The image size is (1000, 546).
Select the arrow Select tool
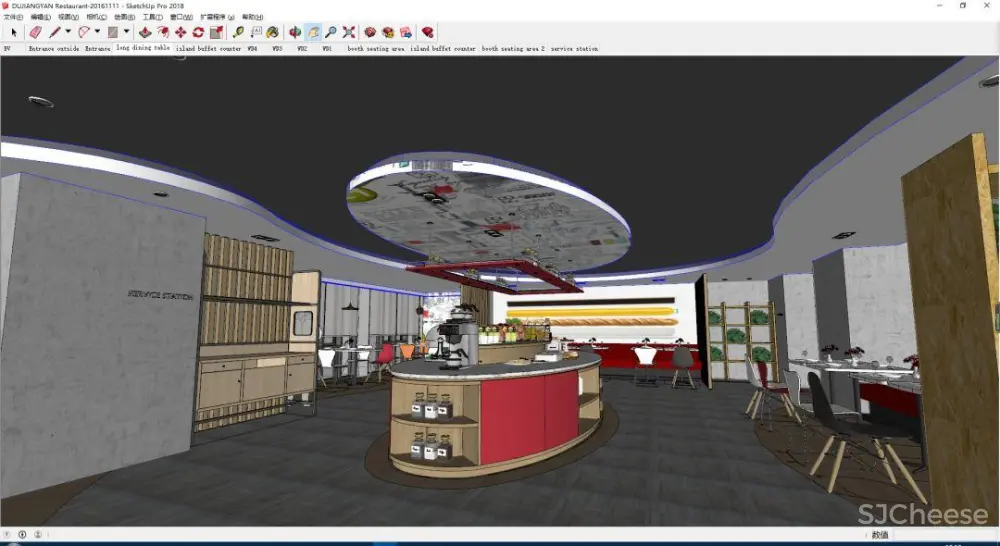[13, 32]
